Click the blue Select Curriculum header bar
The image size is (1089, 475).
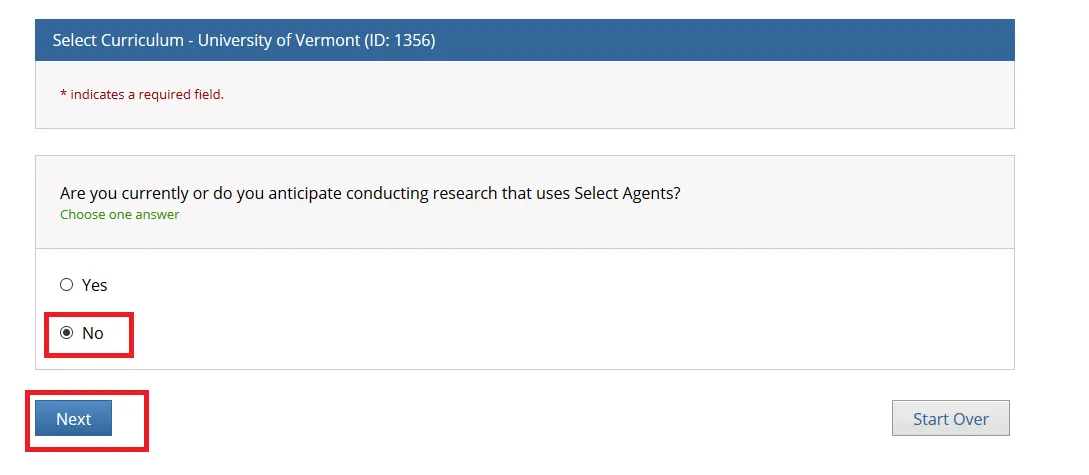pyautogui.click(x=700, y=41)
